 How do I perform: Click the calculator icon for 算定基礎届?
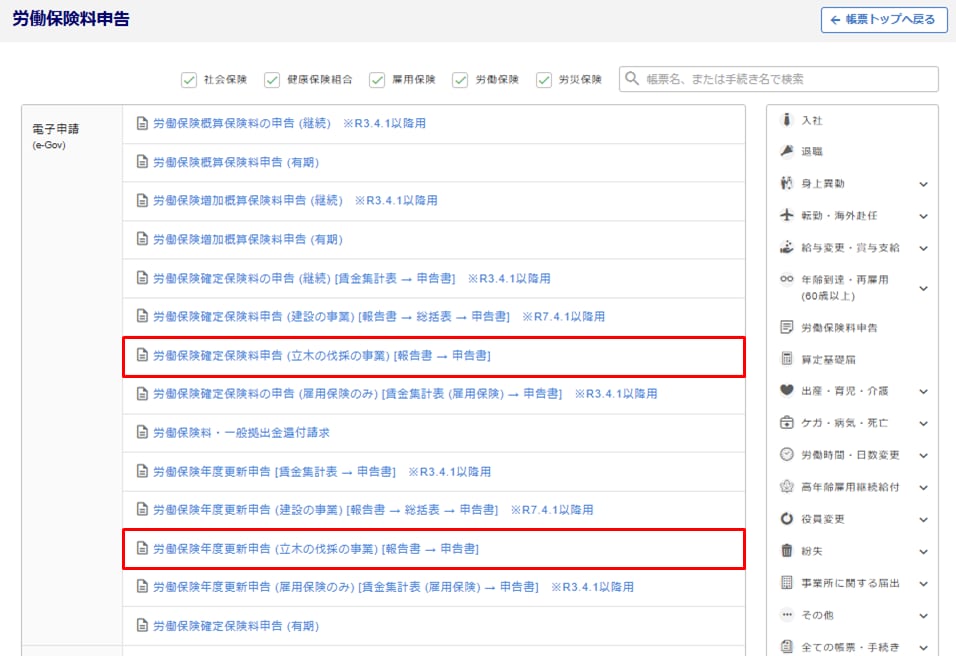[787, 359]
